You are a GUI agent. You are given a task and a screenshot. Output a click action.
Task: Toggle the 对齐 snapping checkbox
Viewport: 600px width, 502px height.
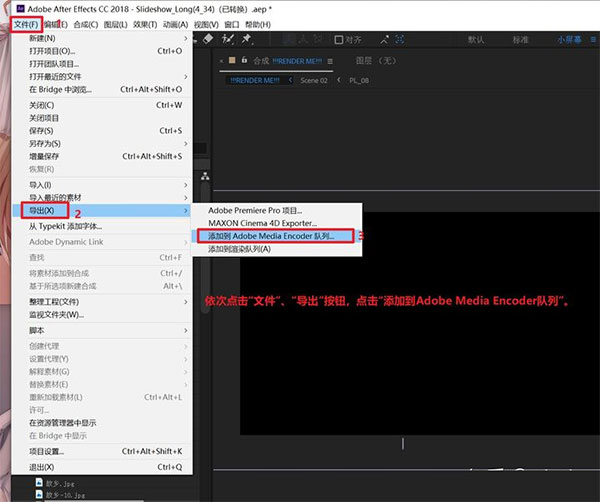click(338, 41)
